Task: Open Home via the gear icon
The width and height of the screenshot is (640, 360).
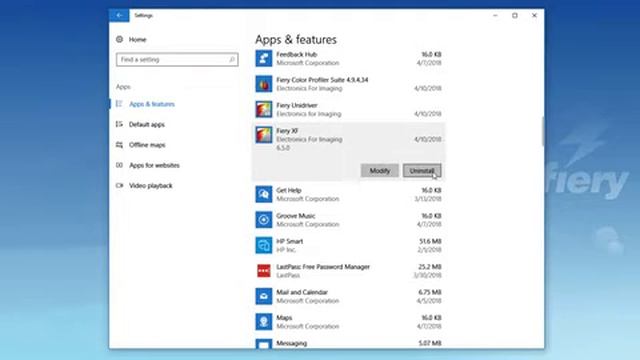Action: [119, 39]
